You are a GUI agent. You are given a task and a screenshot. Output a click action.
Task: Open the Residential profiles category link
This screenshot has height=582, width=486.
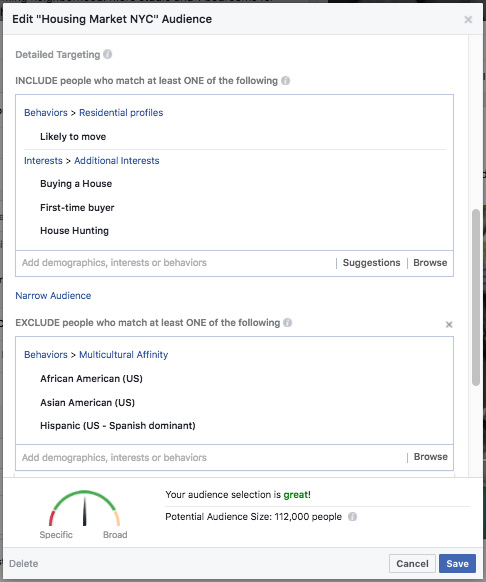click(x=121, y=112)
